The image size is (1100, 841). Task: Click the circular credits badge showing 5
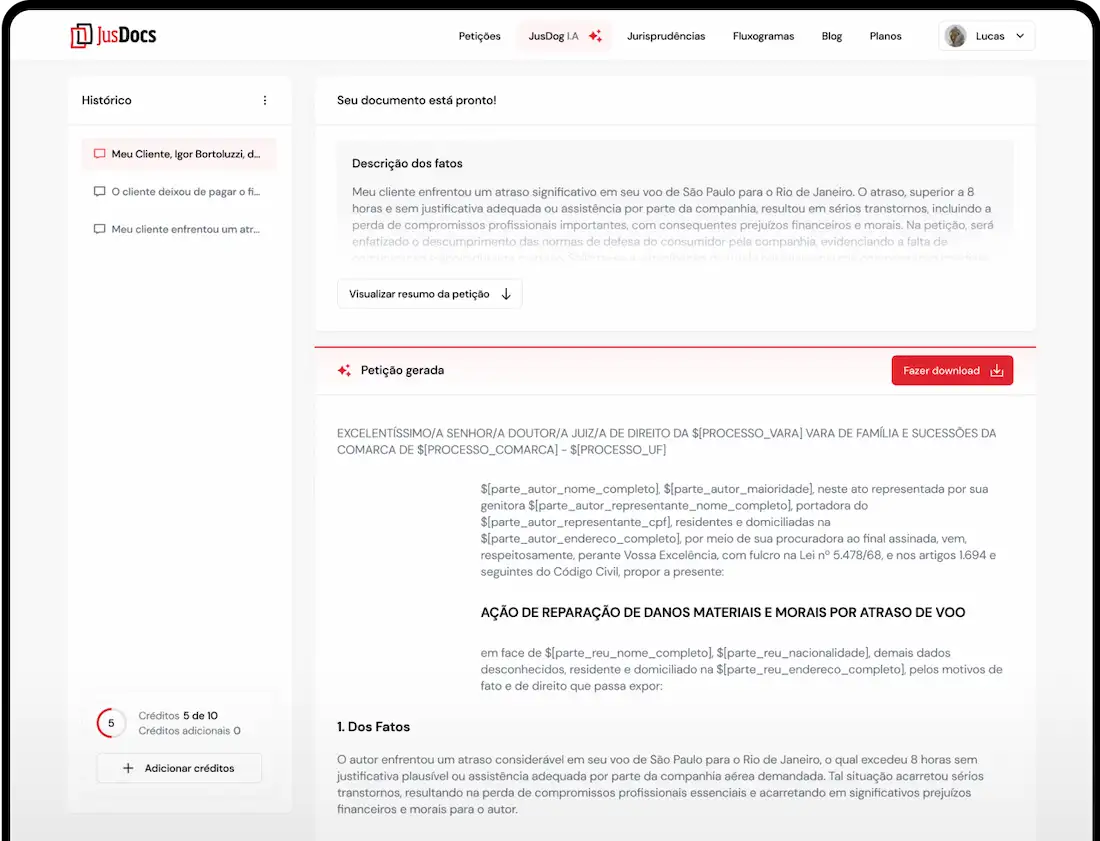110,722
